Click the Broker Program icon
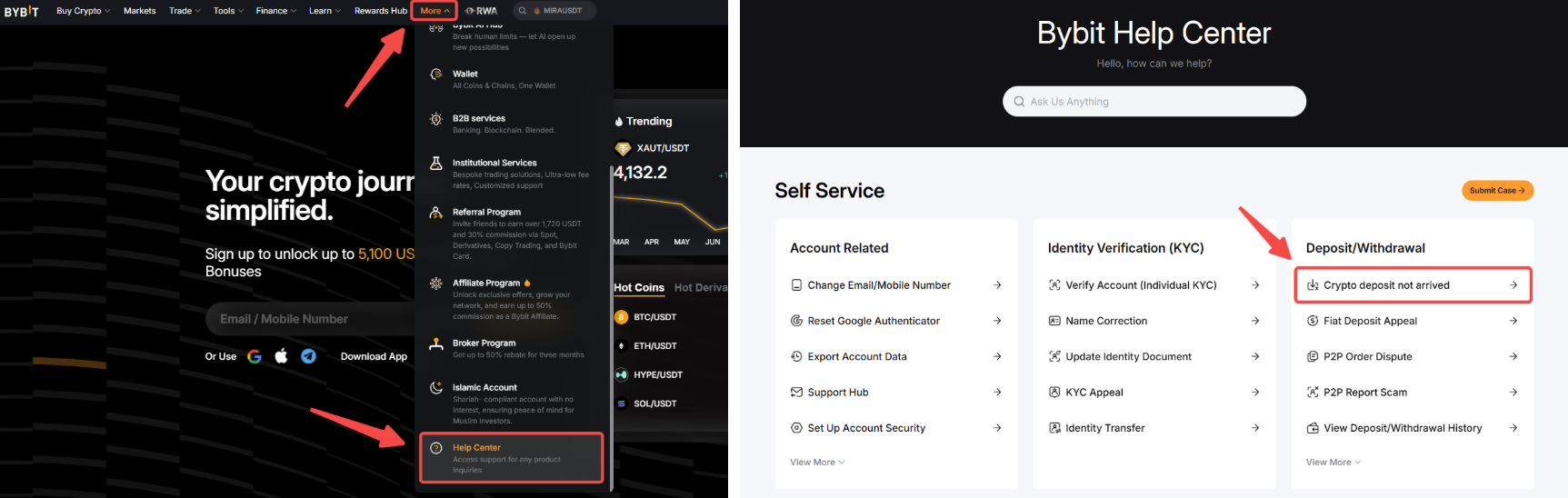Image resolution: width=1568 pixels, height=498 pixels. coord(436,344)
